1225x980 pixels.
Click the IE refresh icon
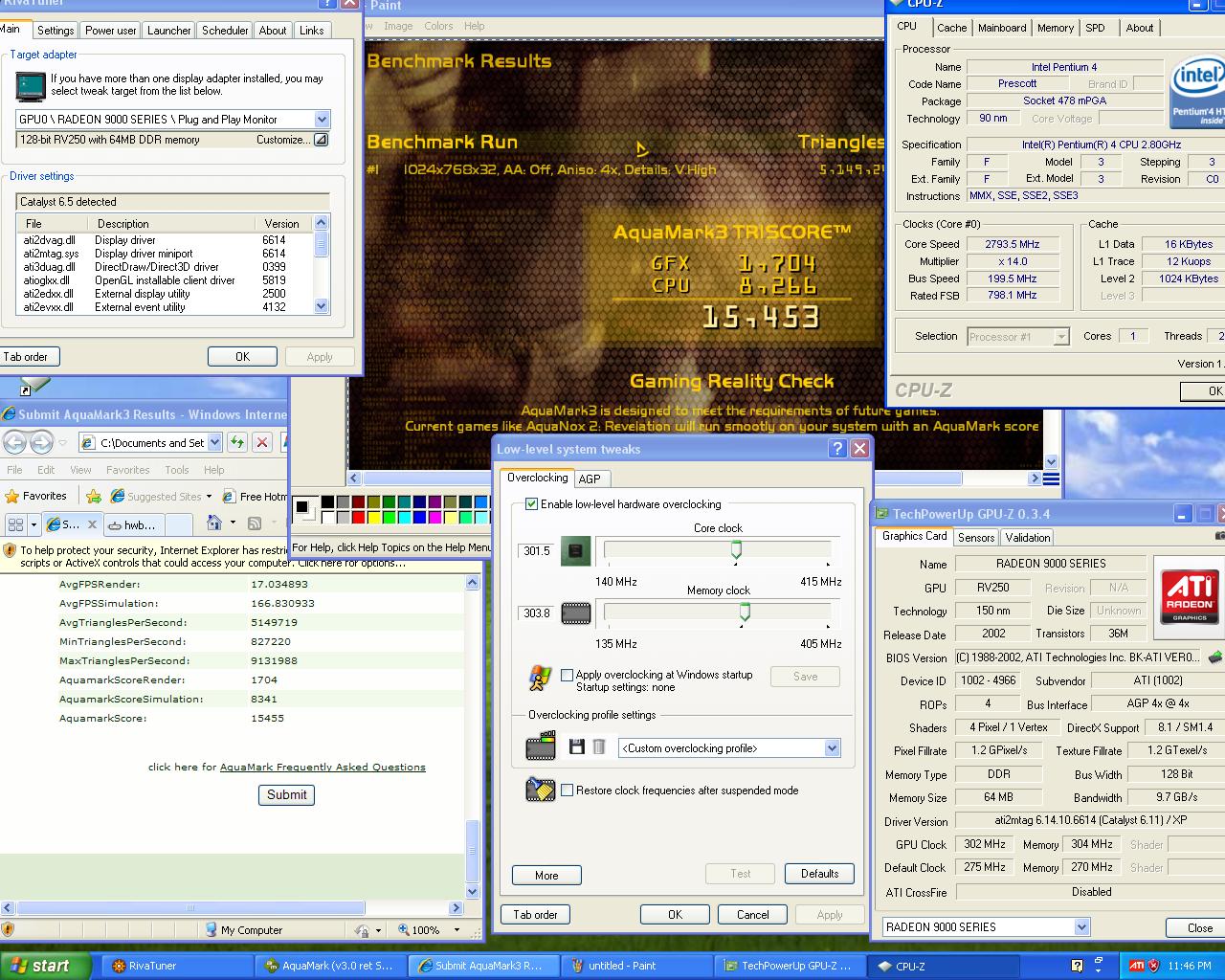tap(237, 442)
